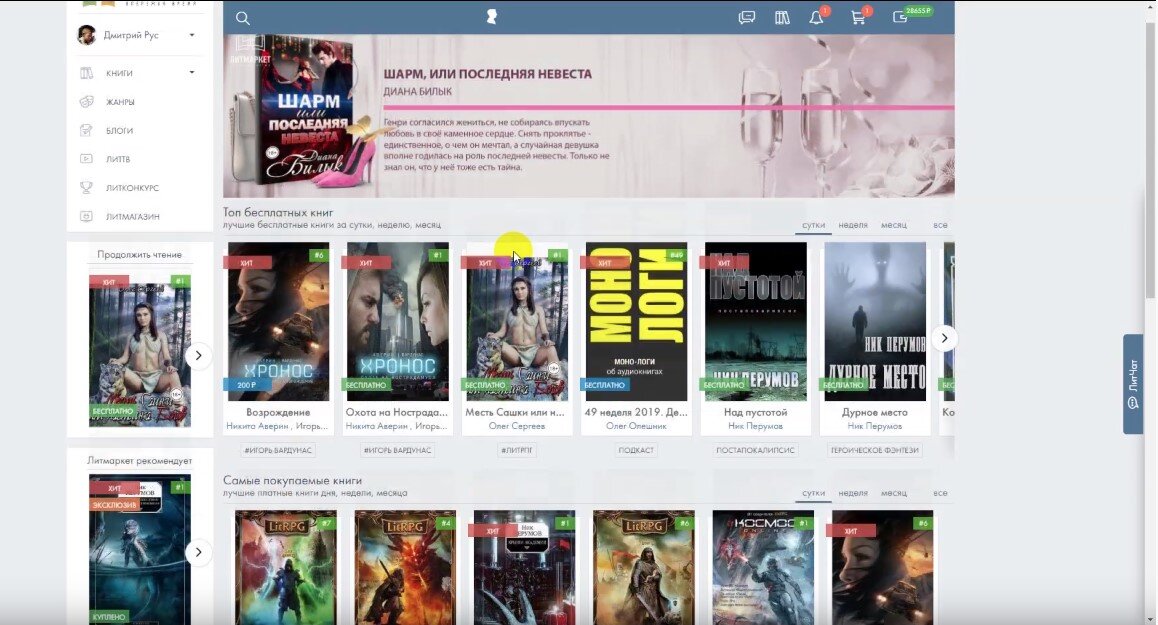Open КНИГИ in the sidebar menu

pos(119,73)
